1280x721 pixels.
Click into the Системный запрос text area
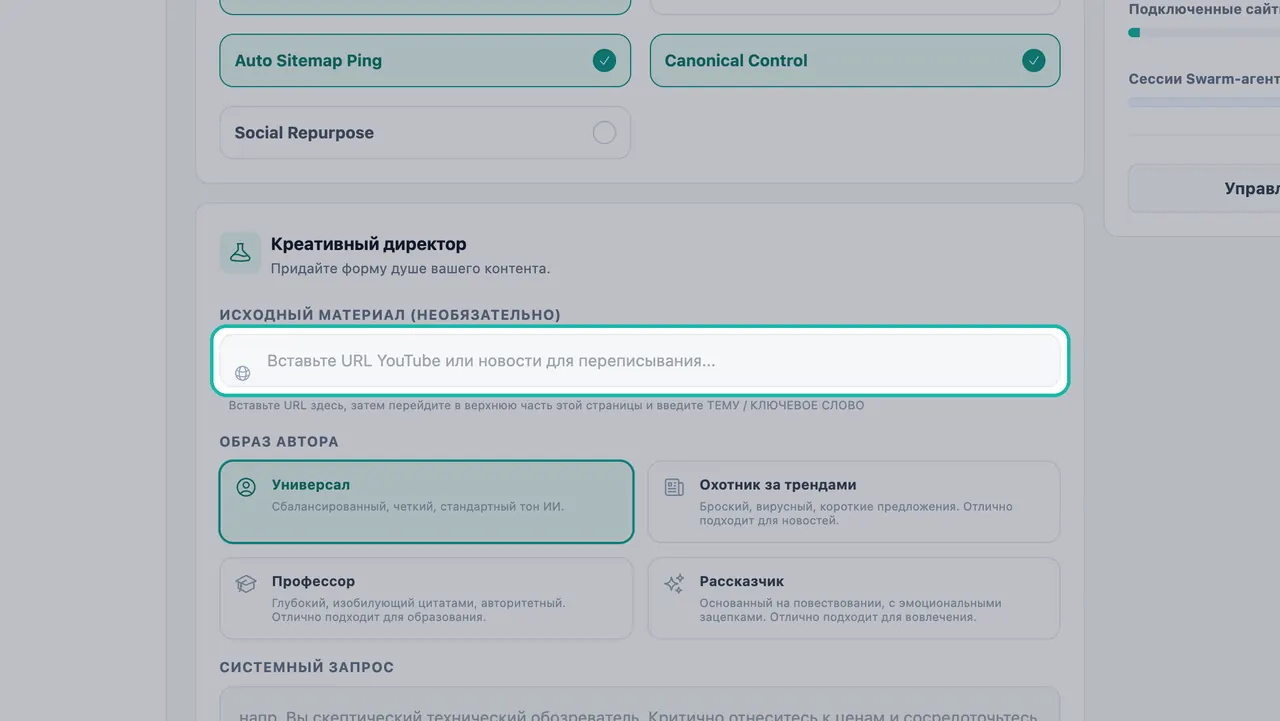[640, 704]
